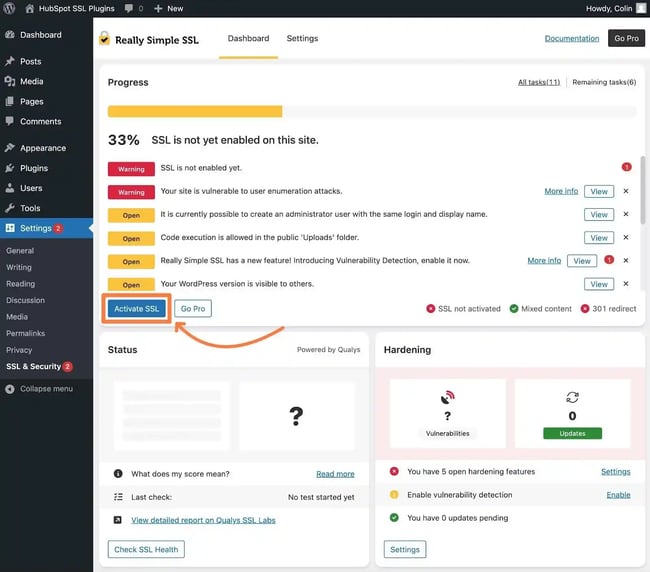The image size is (650, 572).
Task: Open the Howdy, Colin account menu
Action: [x=608, y=8]
